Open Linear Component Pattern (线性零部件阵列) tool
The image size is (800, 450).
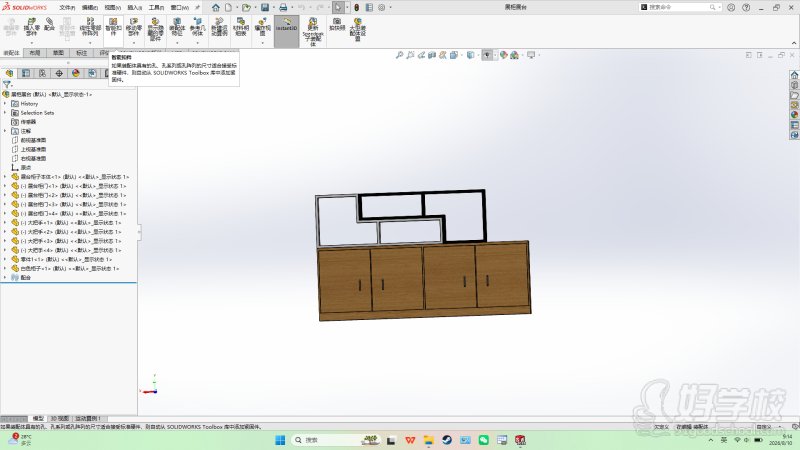pyautogui.click(x=90, y=27)
